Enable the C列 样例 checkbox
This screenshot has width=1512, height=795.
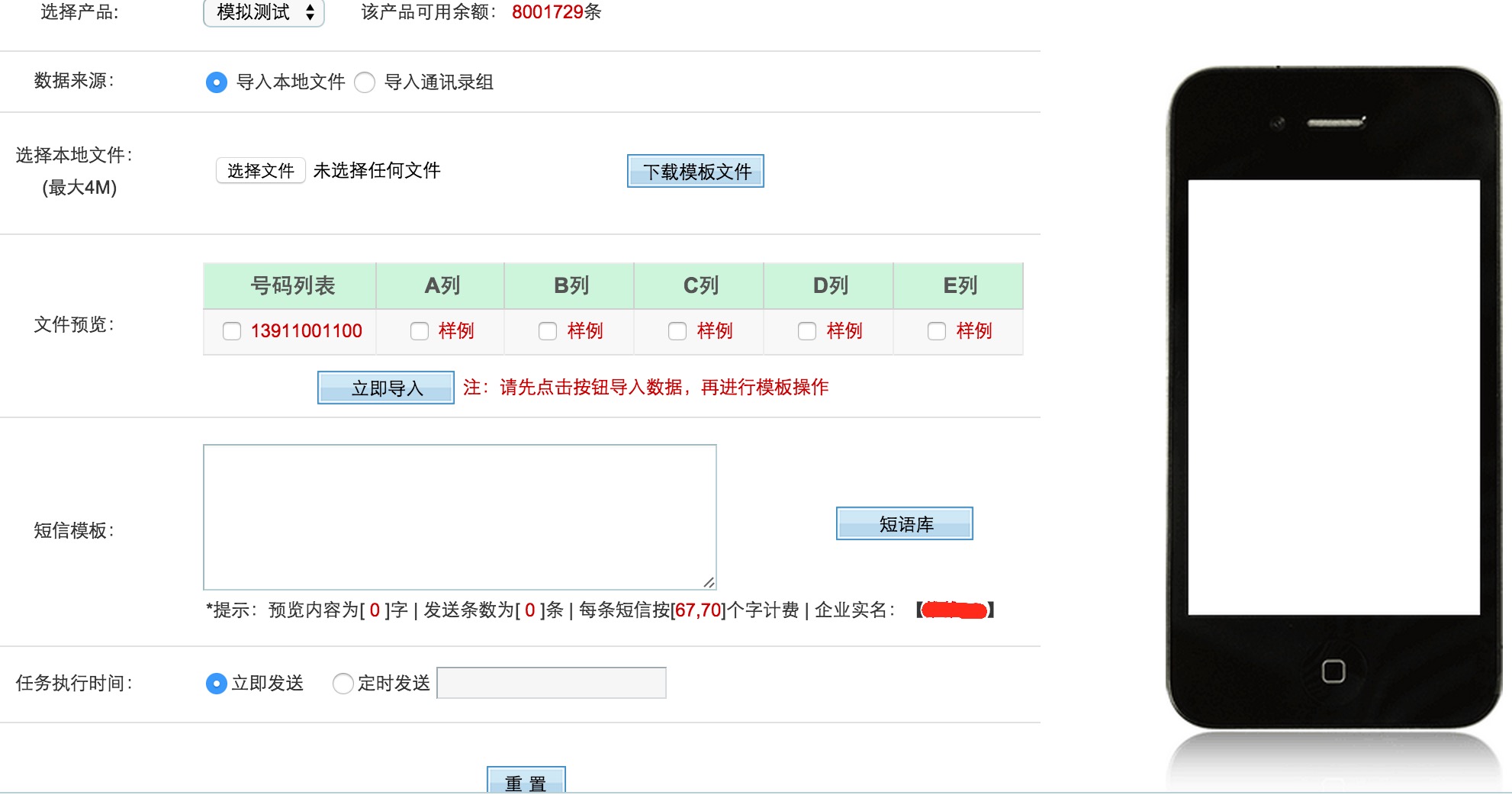point(677,331)
